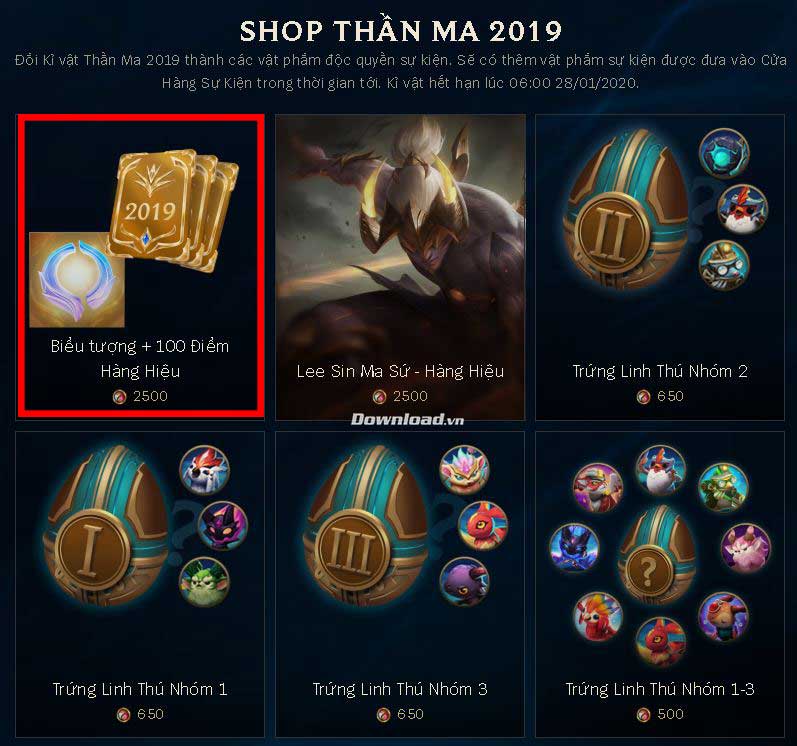This screenshot has height=746, width=797.
Task: Select the Biểu tượng + 100 Điểm Hàng Hiệu item
Action: [140, 266]
